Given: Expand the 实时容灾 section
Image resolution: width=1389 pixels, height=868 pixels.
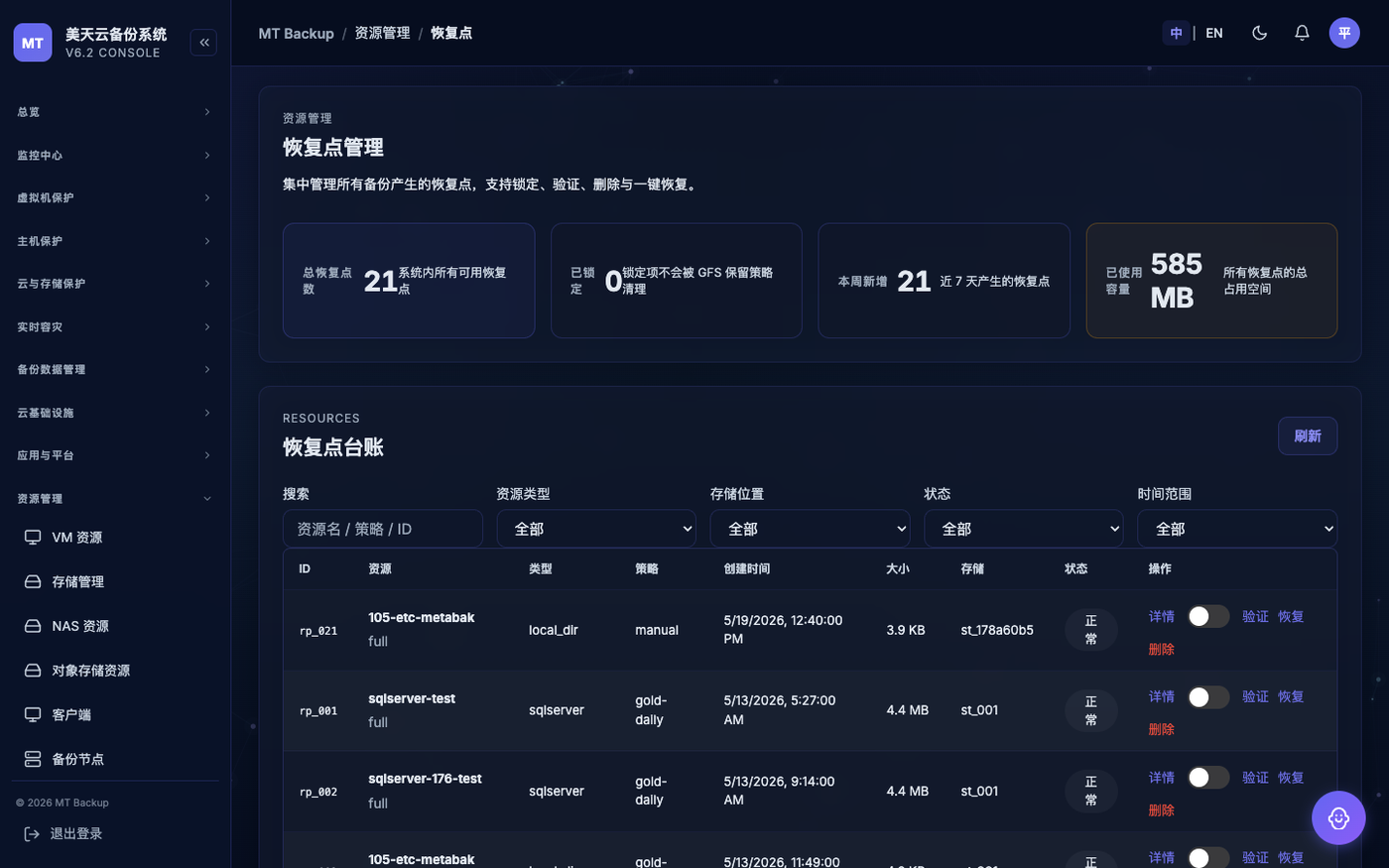Looking at the screenshot, I should (115, 326).
